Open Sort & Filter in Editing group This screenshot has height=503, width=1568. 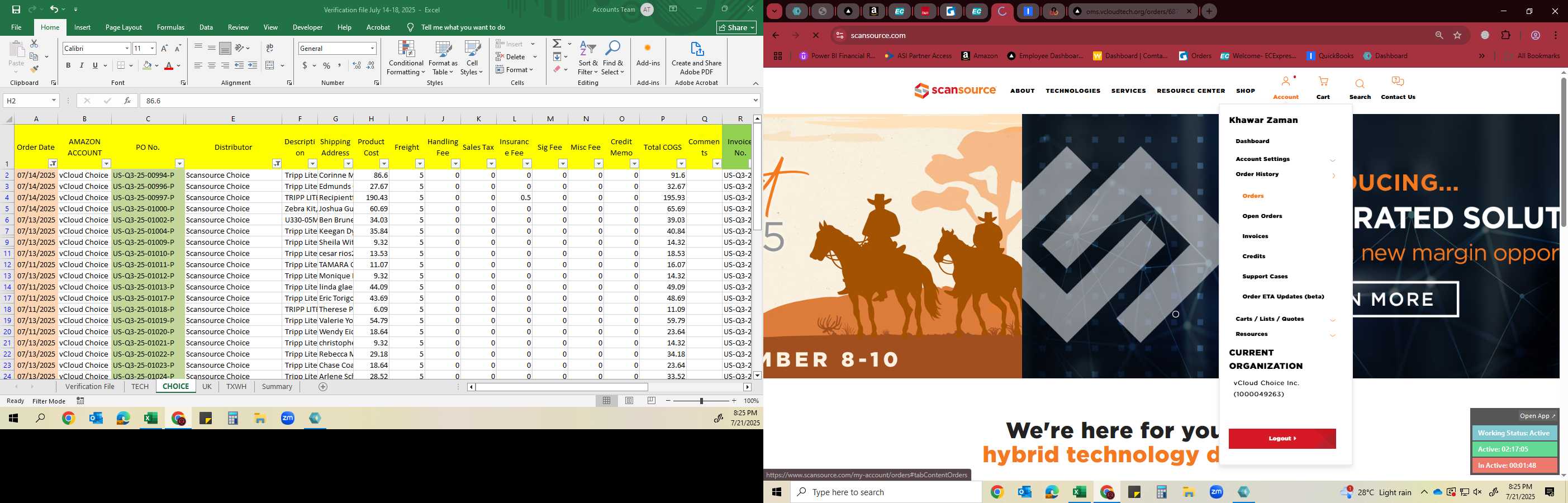point(587,59)
